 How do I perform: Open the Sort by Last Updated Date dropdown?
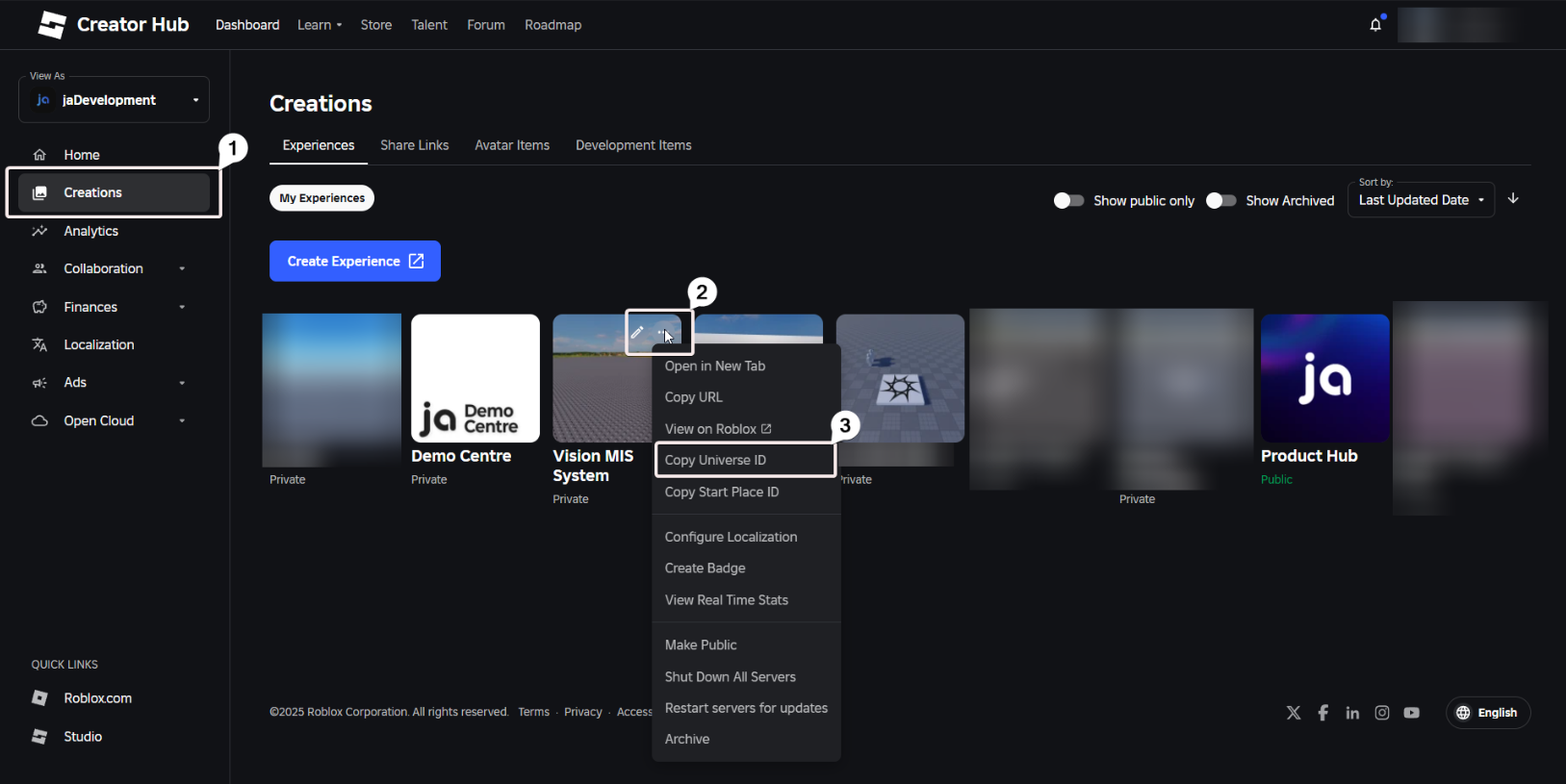point(1421,200)
